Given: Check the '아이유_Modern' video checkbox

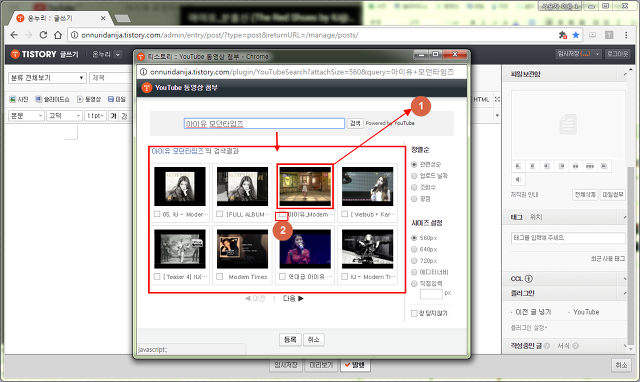Looking at the screenshot, I should pyautogui.click(x=282, y=215).
